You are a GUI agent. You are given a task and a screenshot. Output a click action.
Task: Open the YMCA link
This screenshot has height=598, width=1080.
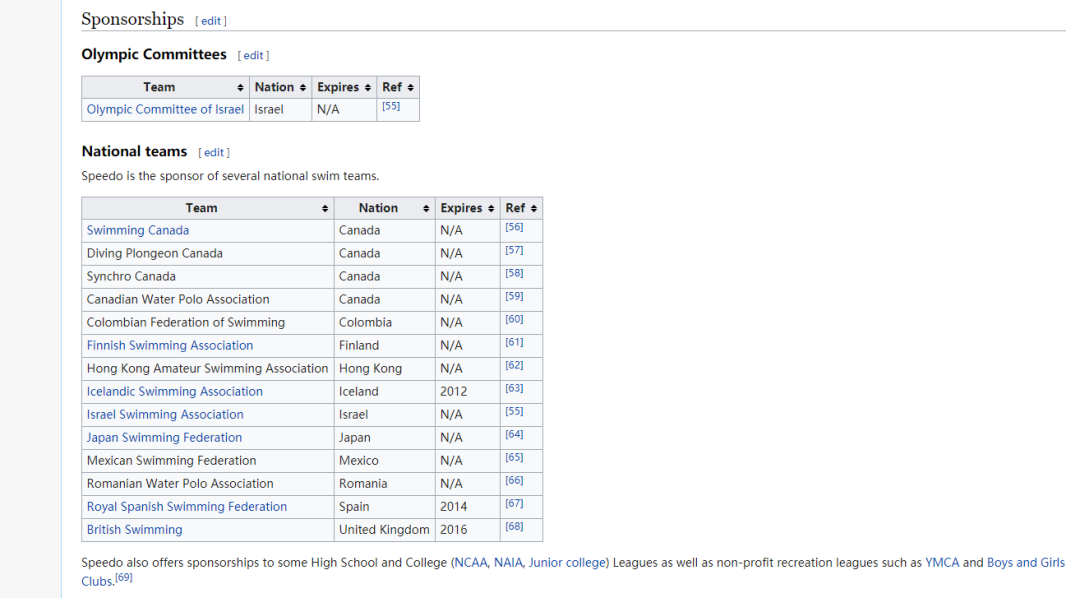coord(942,563)
